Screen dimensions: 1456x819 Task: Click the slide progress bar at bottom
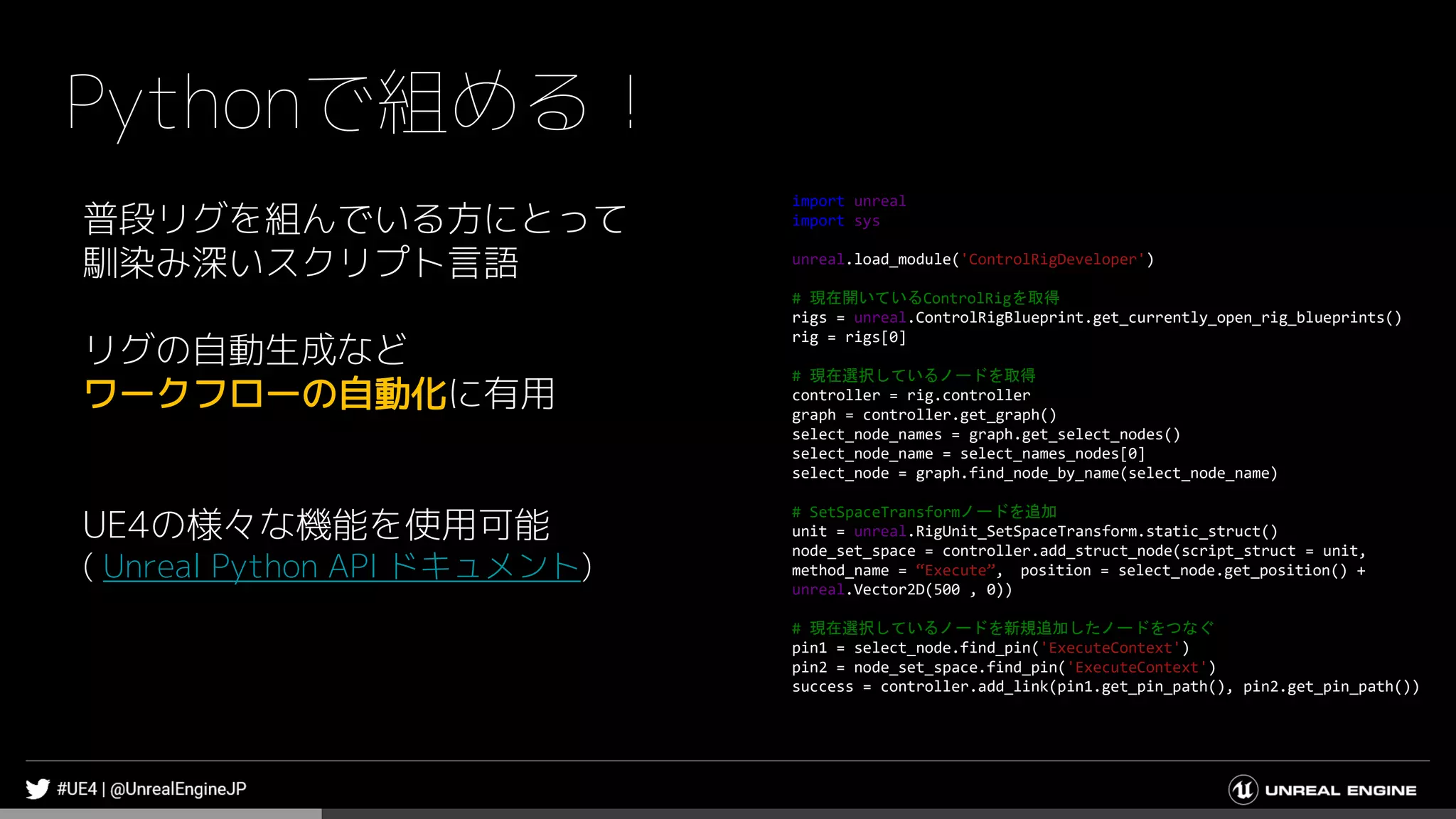tap(728, 814)
